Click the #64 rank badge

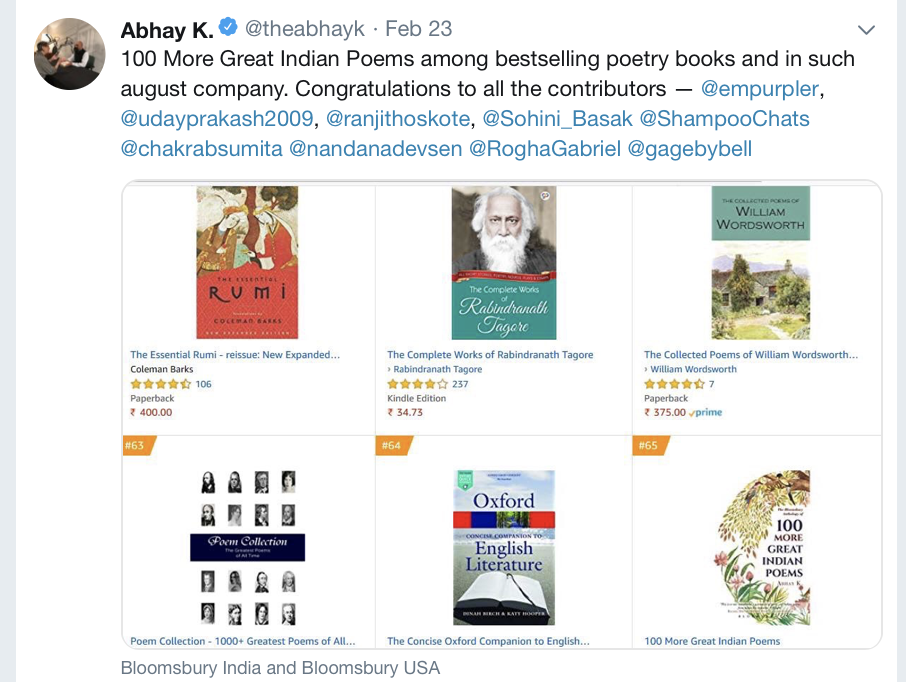point(390,445)
